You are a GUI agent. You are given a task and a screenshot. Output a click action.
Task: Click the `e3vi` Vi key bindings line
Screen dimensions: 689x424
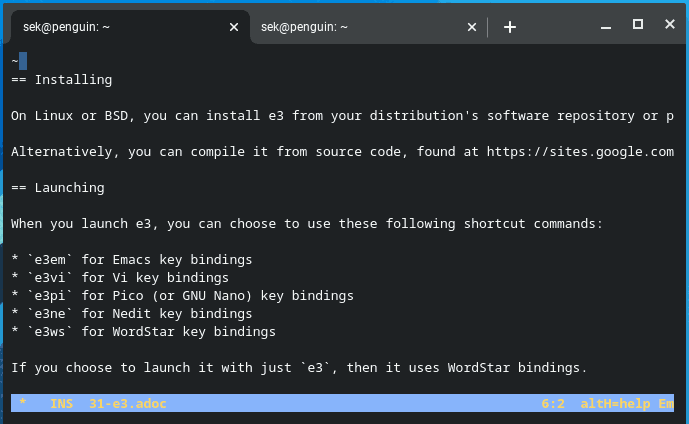[x=120, y=278]
